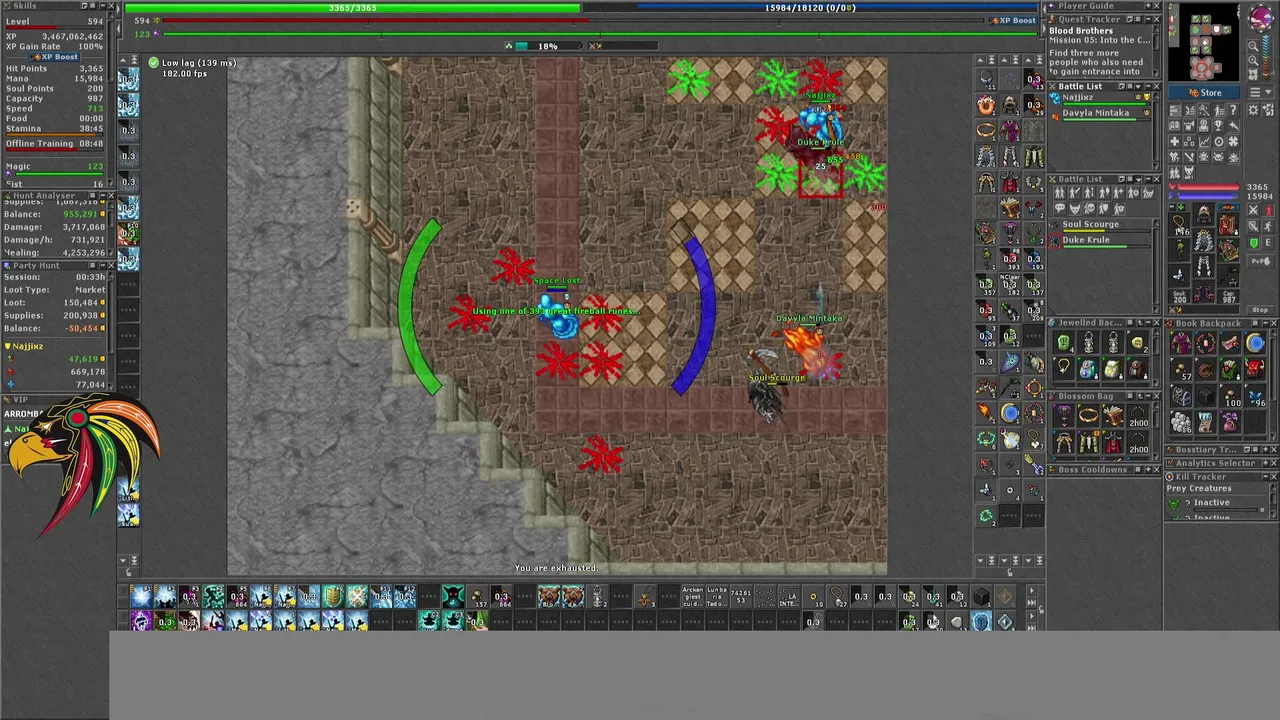Select the boots equipment slot

(x=1205, y=292)
